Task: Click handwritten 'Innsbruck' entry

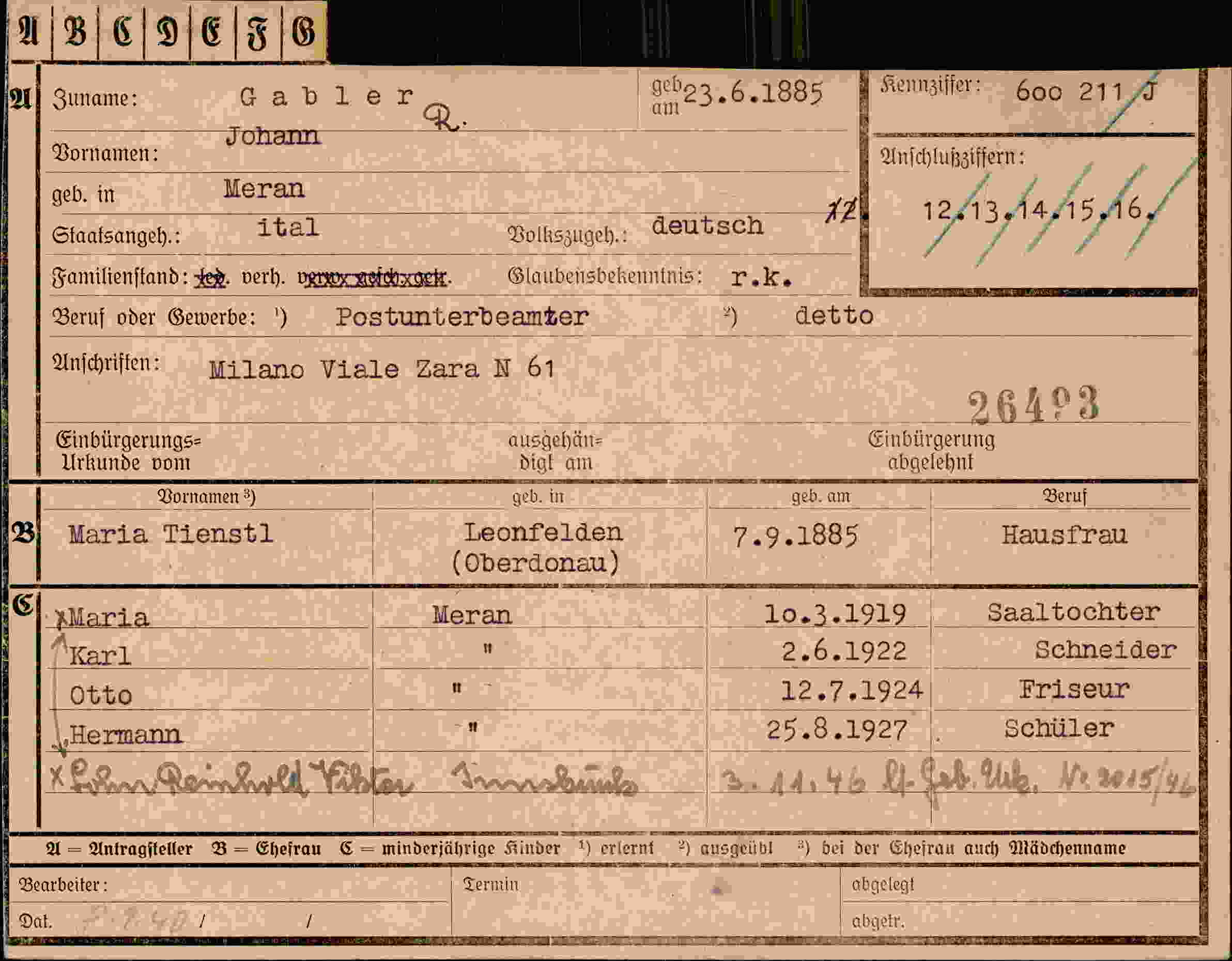Action: [544, 780]
